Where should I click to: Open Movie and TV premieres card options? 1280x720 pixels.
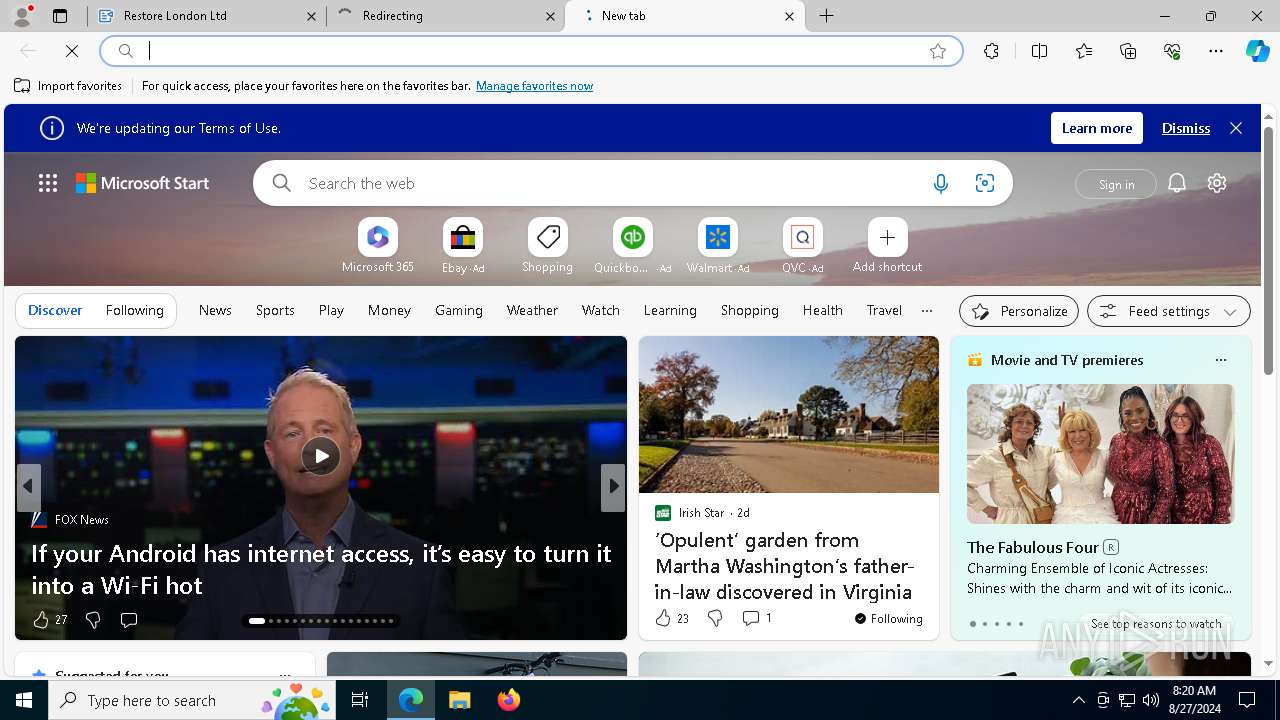coord(1220,360)
